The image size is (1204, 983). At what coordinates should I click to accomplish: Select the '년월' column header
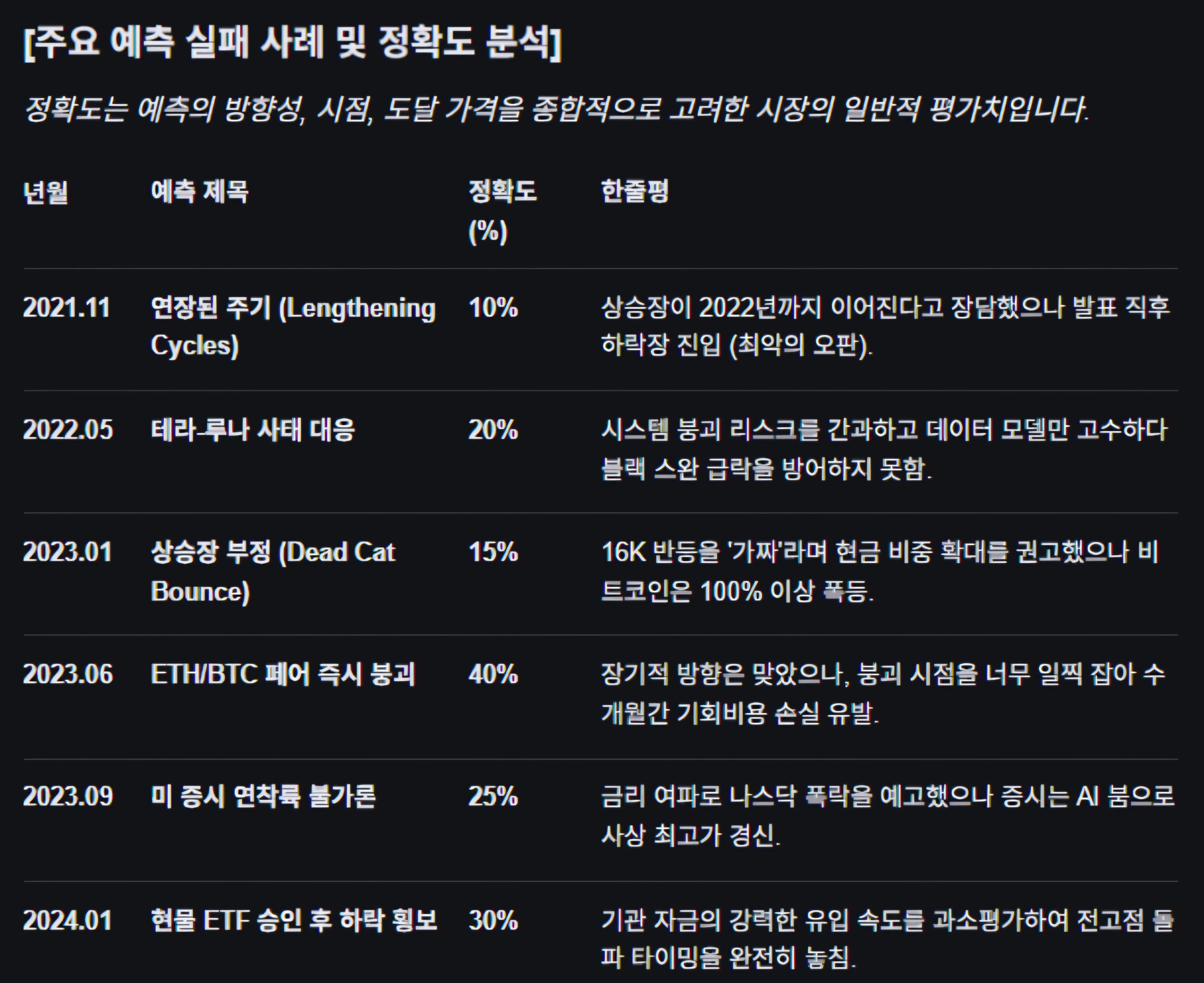[x=46, y=192]
